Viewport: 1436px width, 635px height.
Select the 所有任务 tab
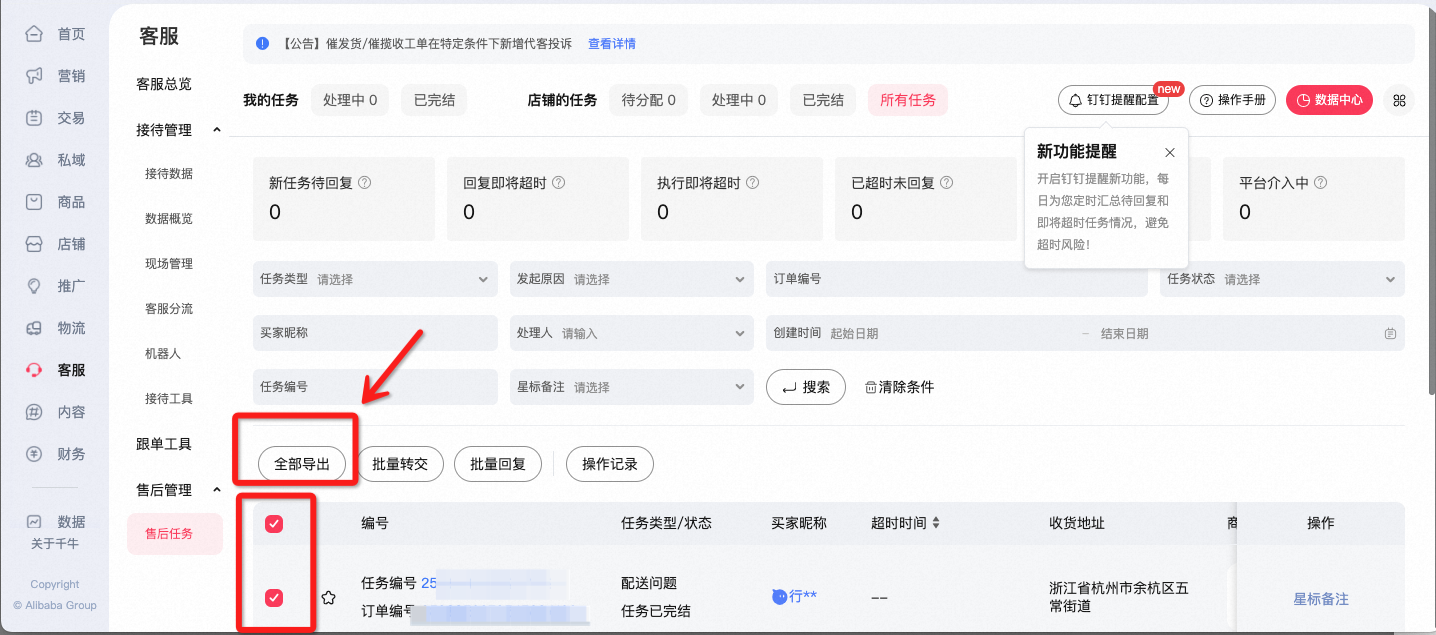click(908, 100)
